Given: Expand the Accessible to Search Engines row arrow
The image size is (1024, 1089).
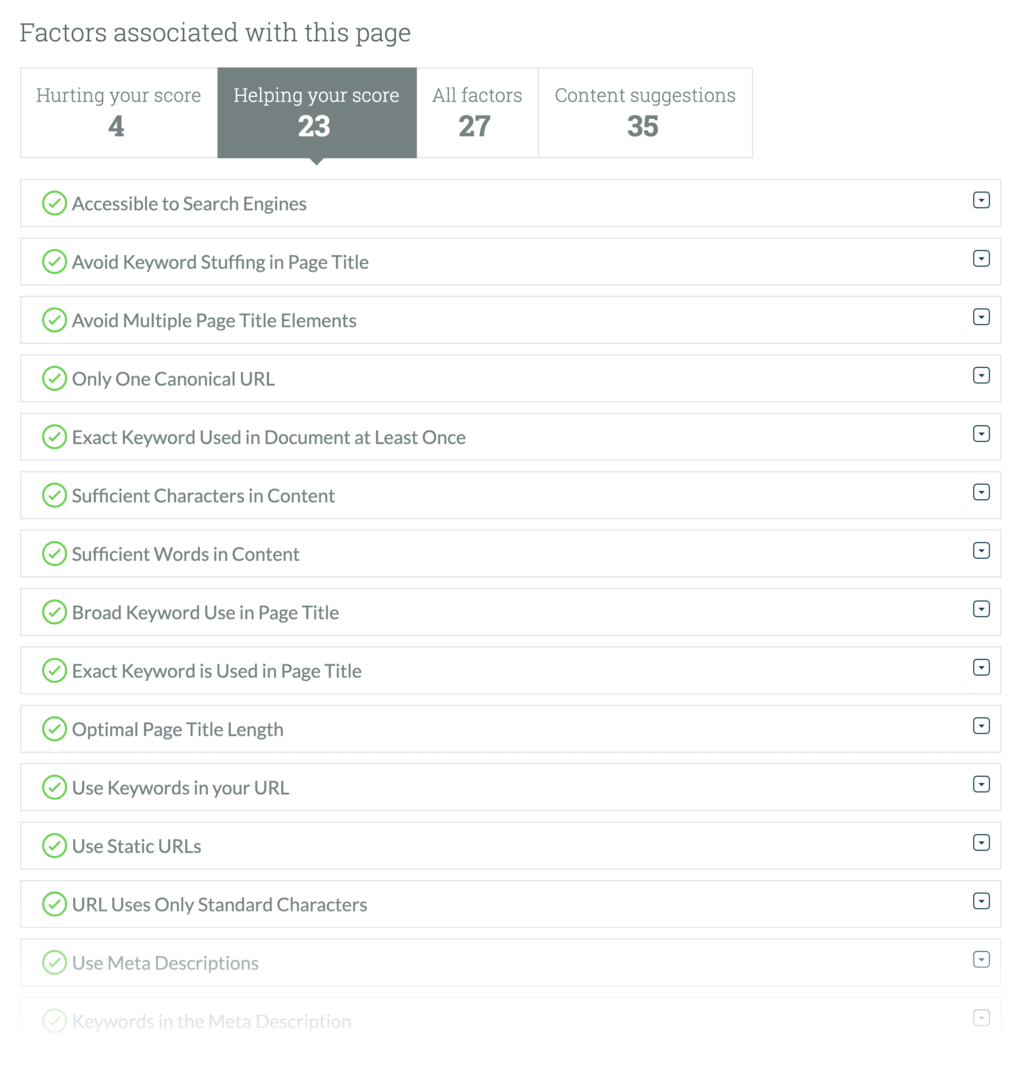Looking at the screenshot, I should coord(981,201).
